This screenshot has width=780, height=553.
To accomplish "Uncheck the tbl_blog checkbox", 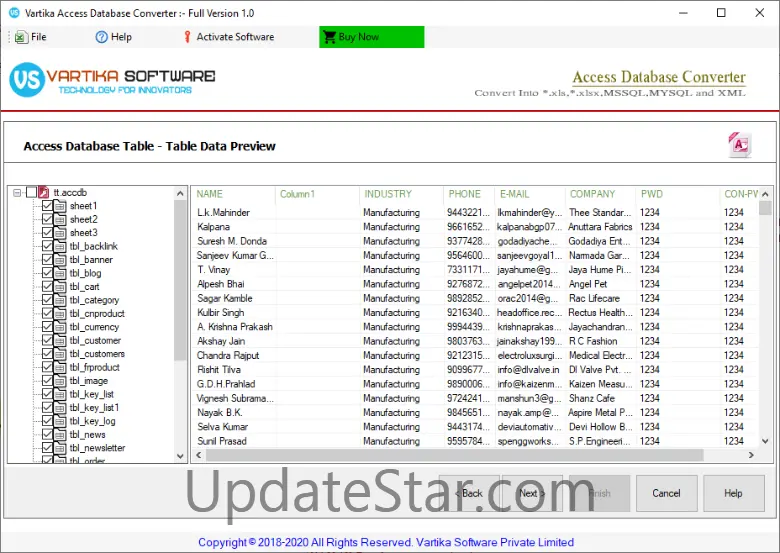I will [x=47, y=273].
